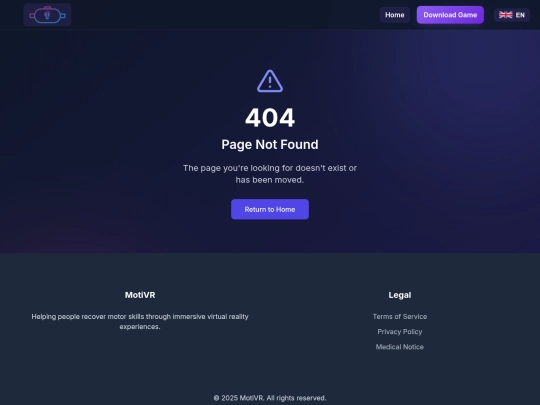This screenshot has width=540, height=405.
Task: Click the exclamation mark inside triangle
Action: point(270,82)
